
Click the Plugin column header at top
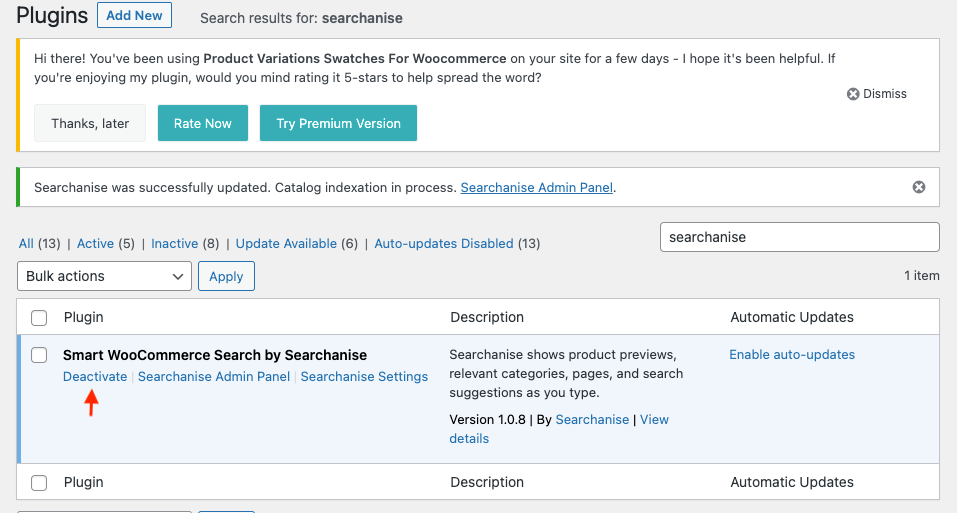pos(84,317)
